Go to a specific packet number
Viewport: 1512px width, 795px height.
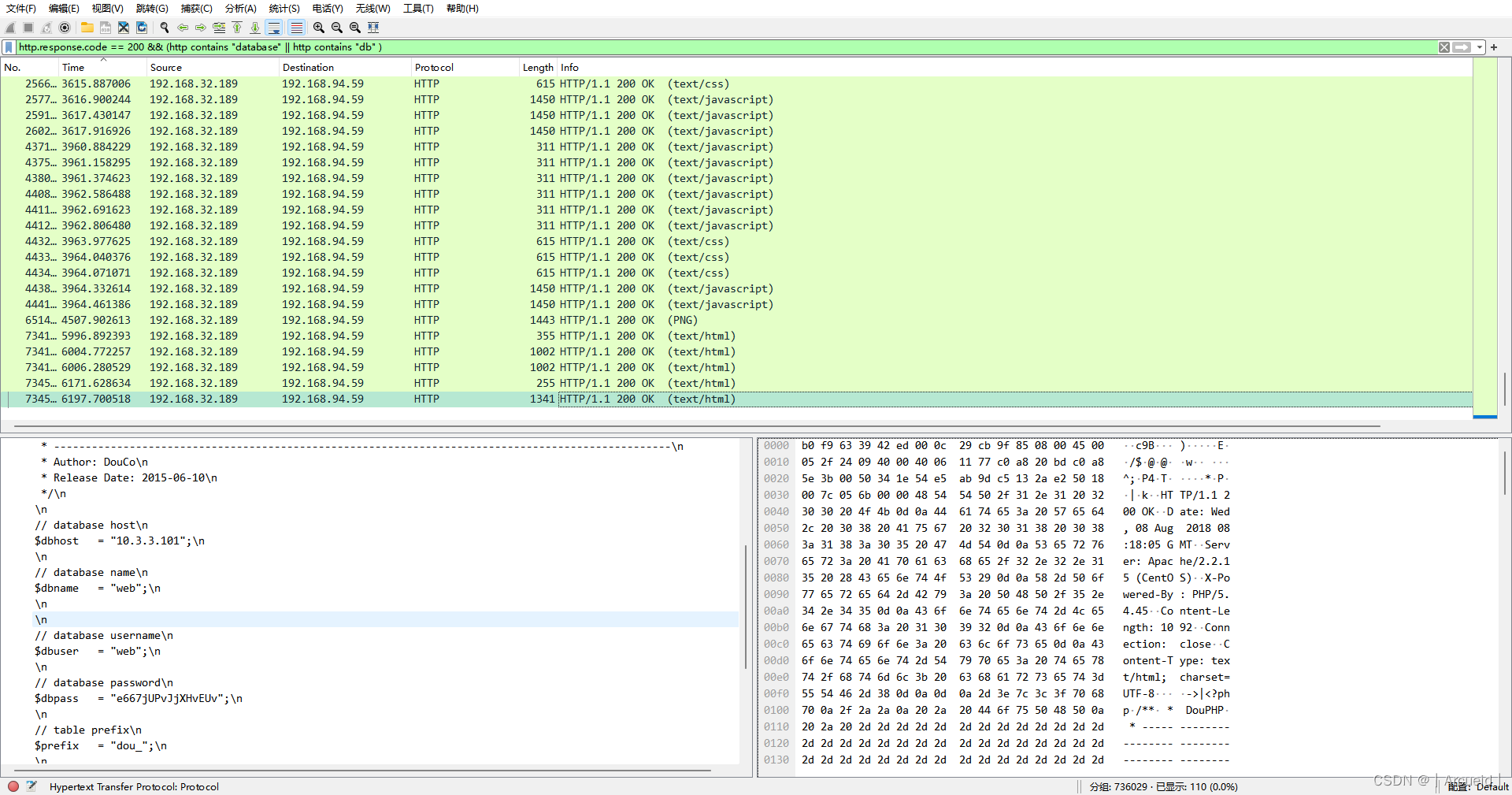click(x=219, y=28)
